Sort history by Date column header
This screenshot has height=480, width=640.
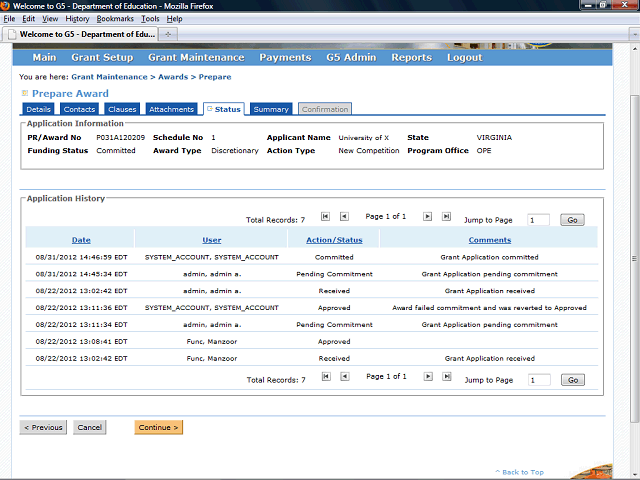coord(81,240)
